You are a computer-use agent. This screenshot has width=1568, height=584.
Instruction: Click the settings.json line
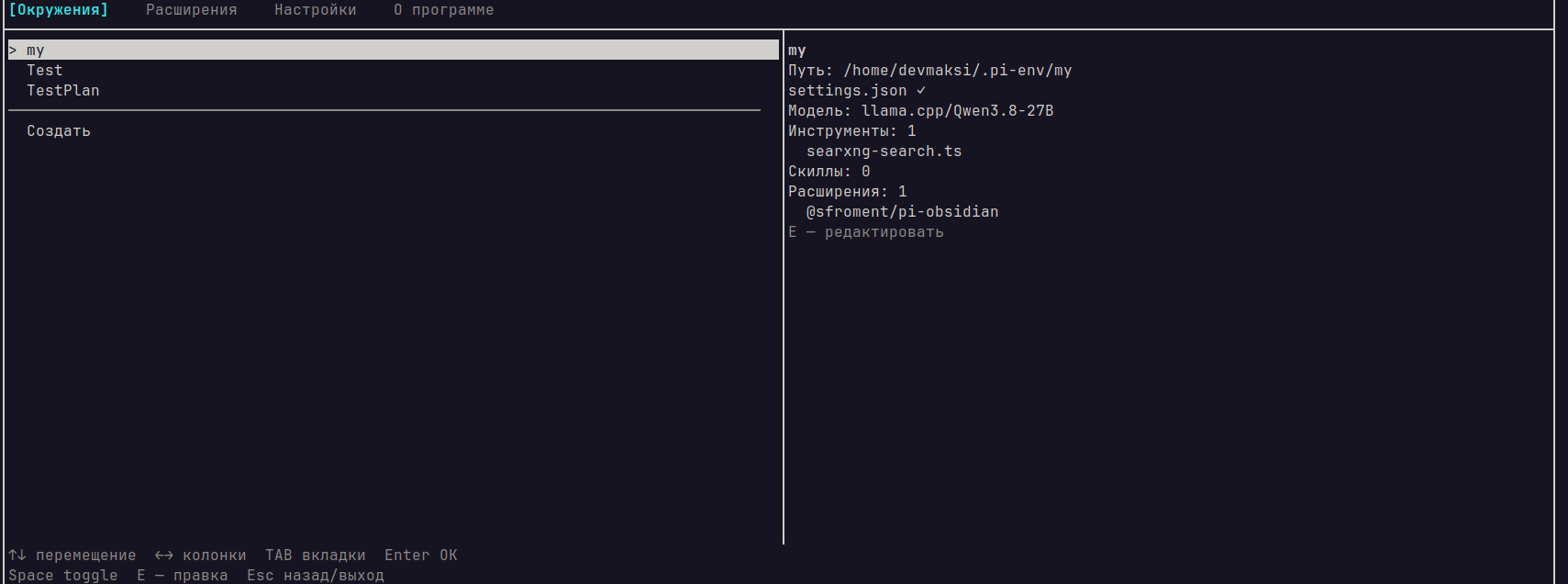[857, 91]
